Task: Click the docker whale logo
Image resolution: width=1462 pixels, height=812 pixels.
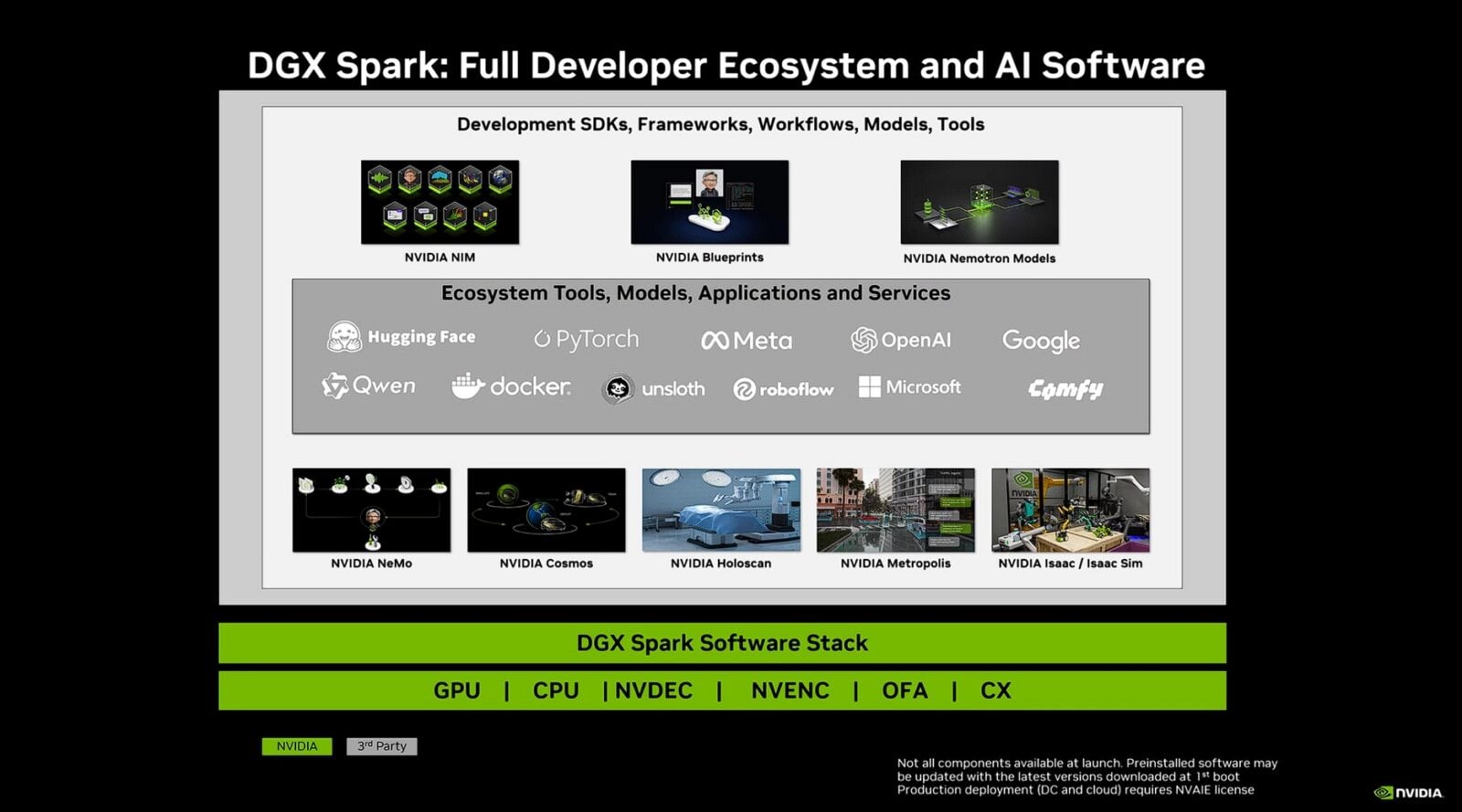Action: (x=511, y=386)
